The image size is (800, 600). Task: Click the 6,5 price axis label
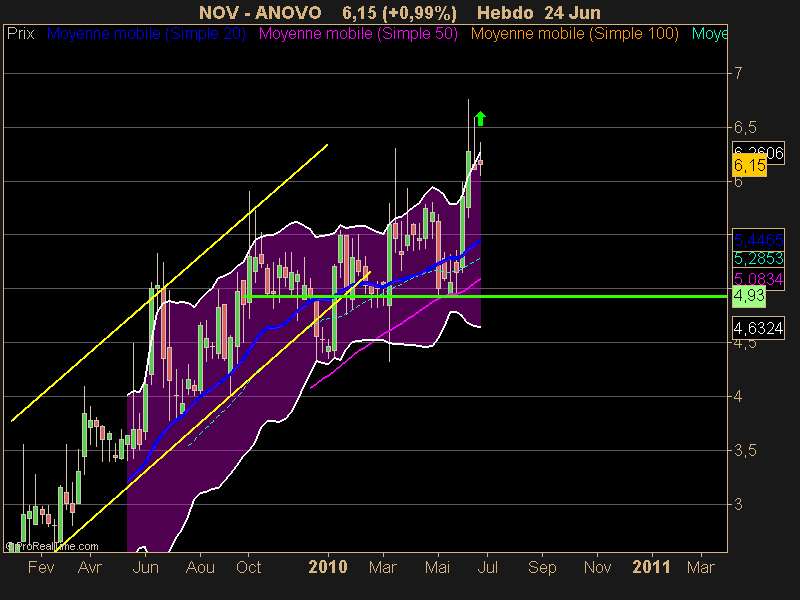pos(745,127)
